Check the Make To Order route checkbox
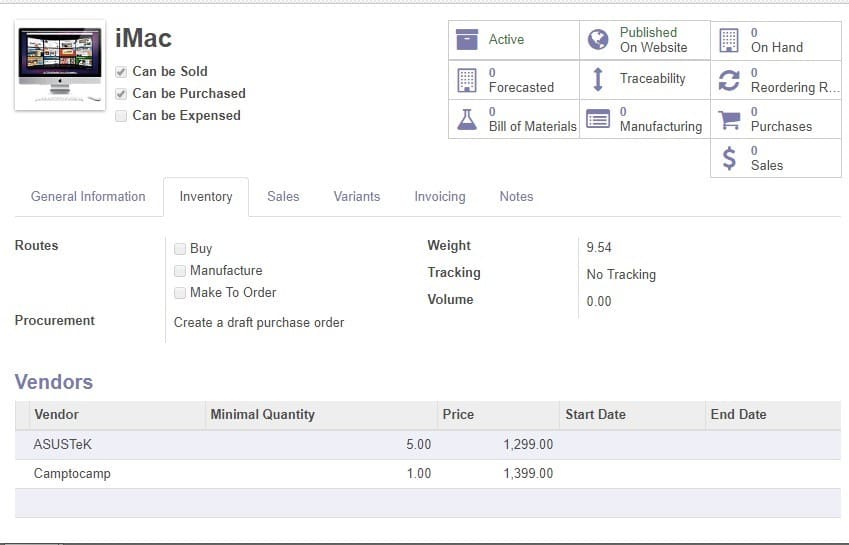Viewport: 849px width, 545px height. tap(180, 293)
